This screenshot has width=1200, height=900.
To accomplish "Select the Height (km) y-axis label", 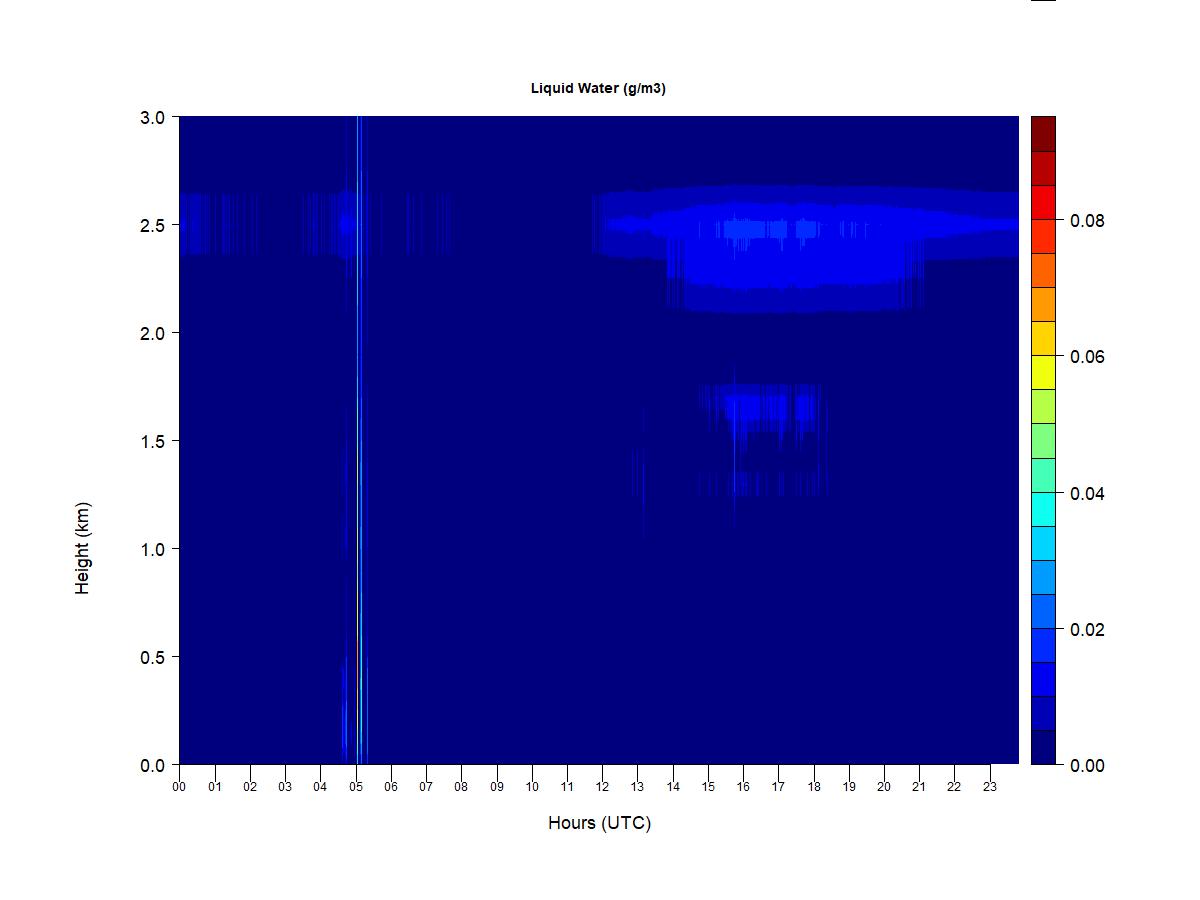I will [x=82, y=548].
